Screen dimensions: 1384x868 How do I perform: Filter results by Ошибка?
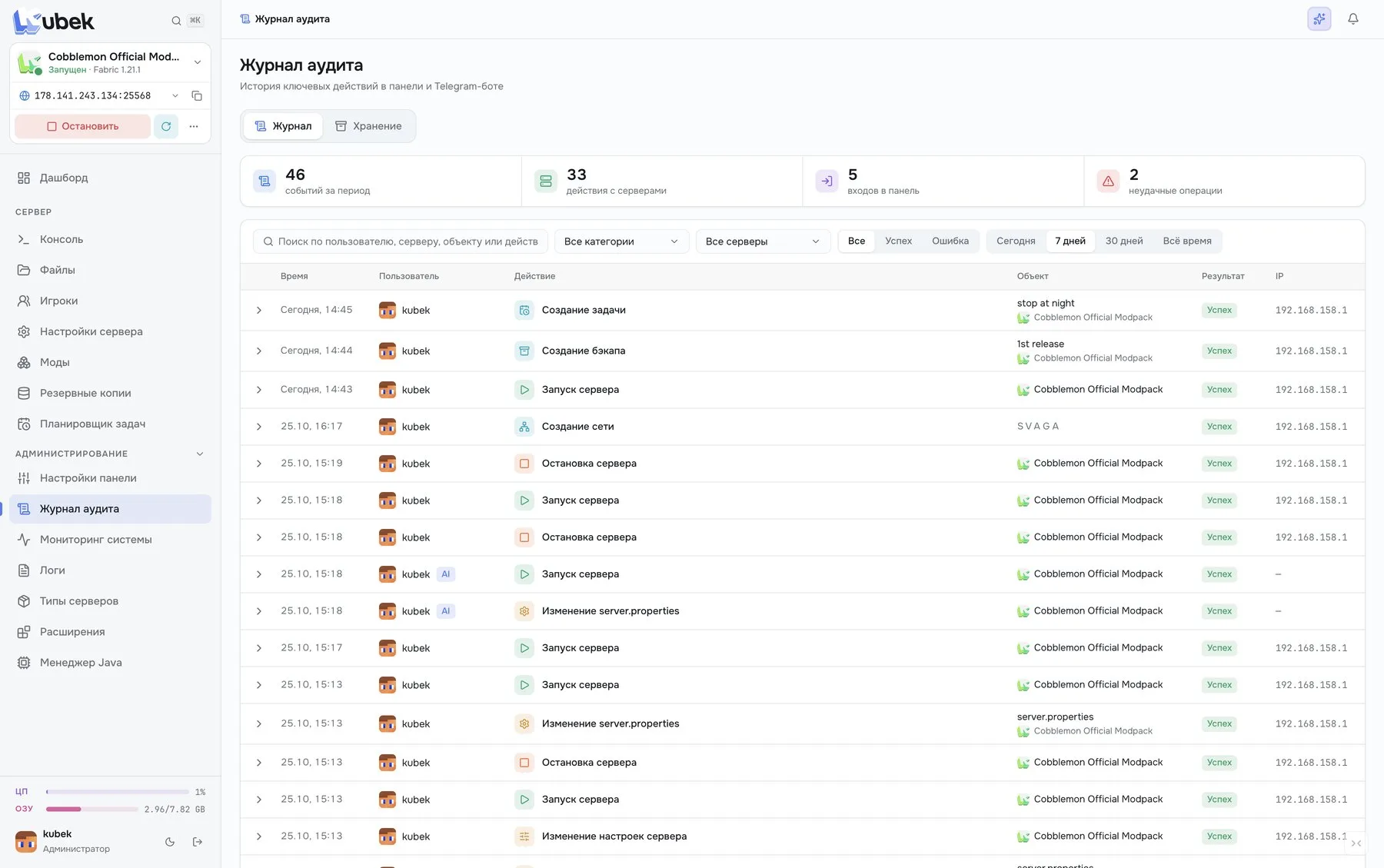950,241
